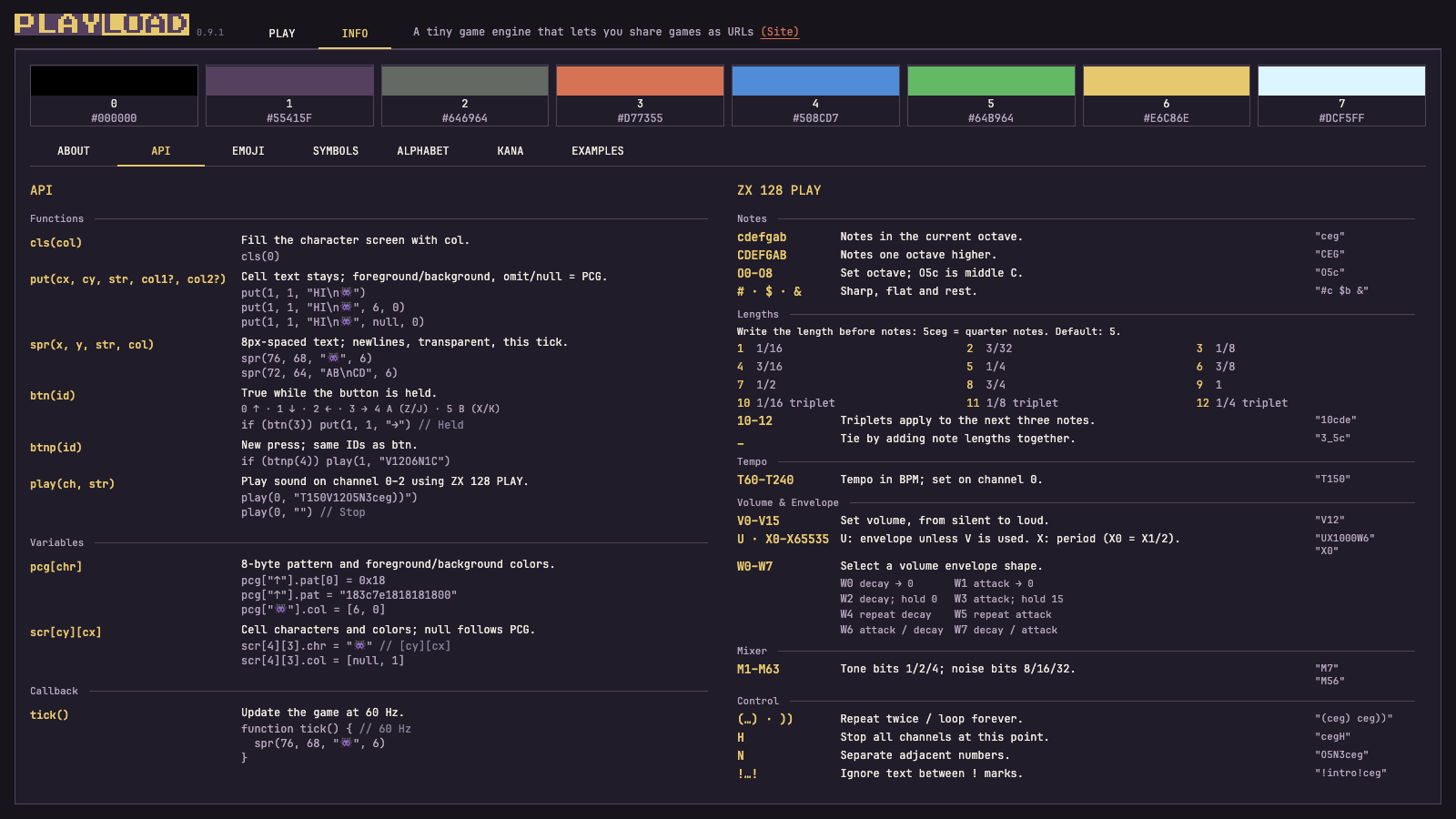Click the N separate numbers entry
Image resolution: width=1456 pixels, height=819 pixels.
(x=741, y=756)
